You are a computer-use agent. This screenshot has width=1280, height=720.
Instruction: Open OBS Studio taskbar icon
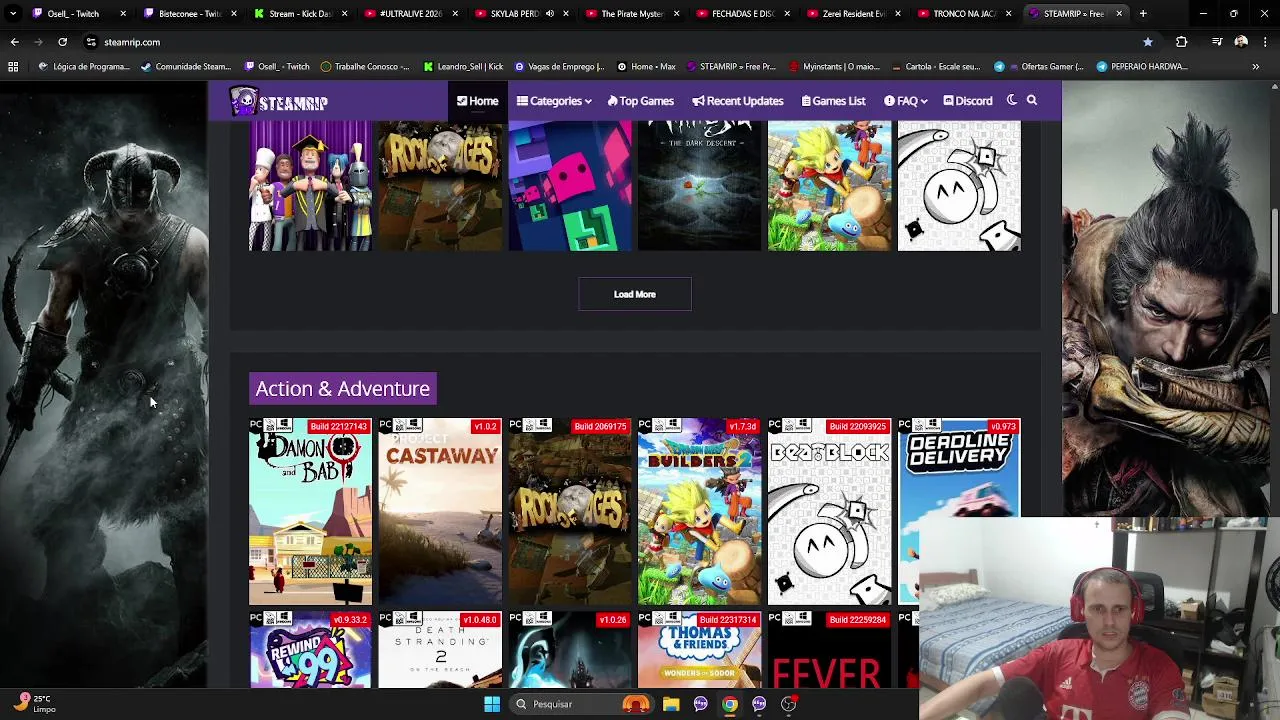[789, 704]
